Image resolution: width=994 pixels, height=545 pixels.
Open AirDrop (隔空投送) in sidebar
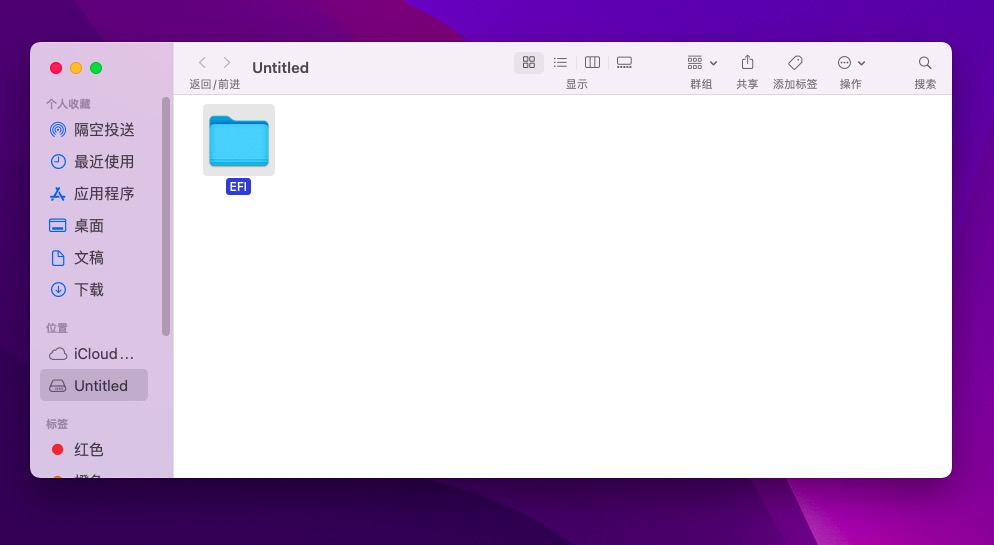tap(94, 130)
